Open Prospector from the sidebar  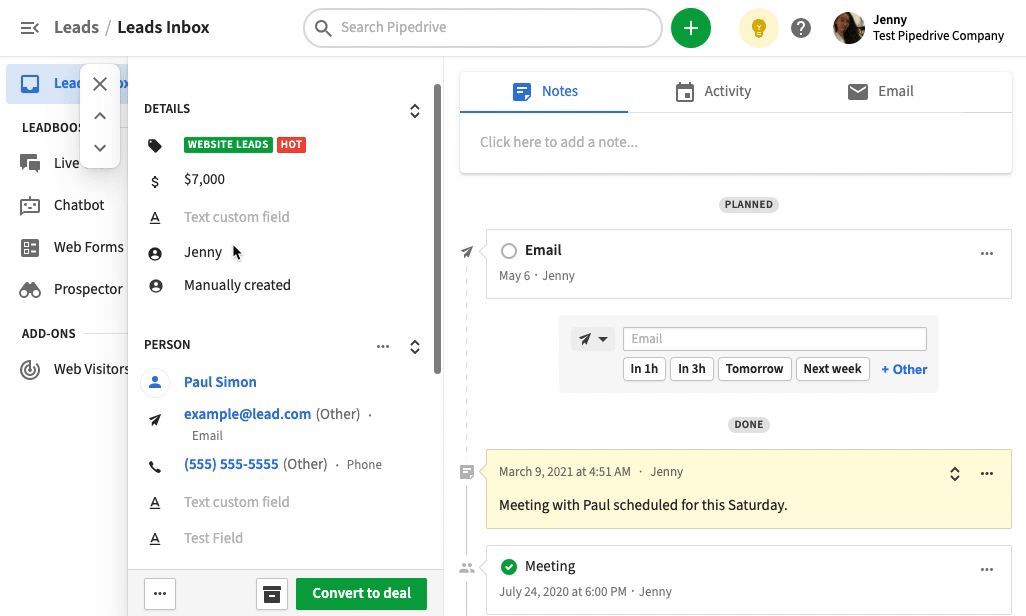click(88, 289)
